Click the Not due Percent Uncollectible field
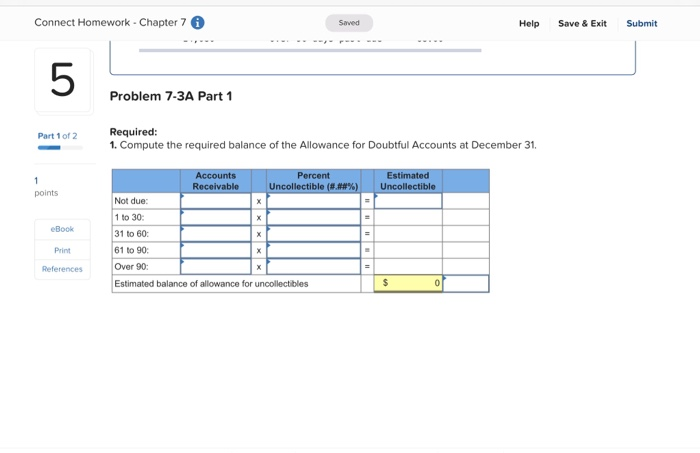This screenshot has height=453, width=700. tap(313, 201)
